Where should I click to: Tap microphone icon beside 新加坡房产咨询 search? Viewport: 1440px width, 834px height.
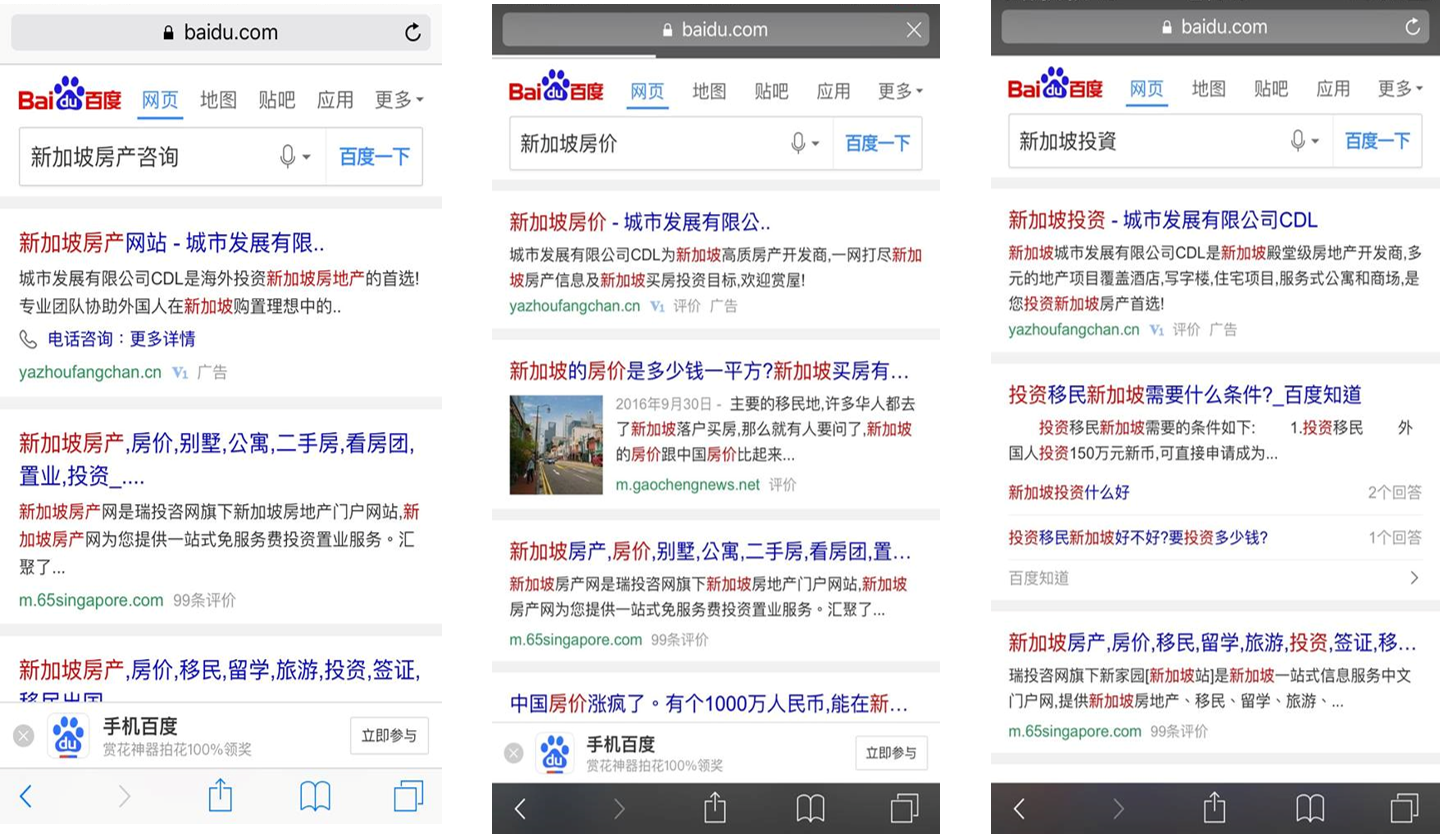point(288,157)
